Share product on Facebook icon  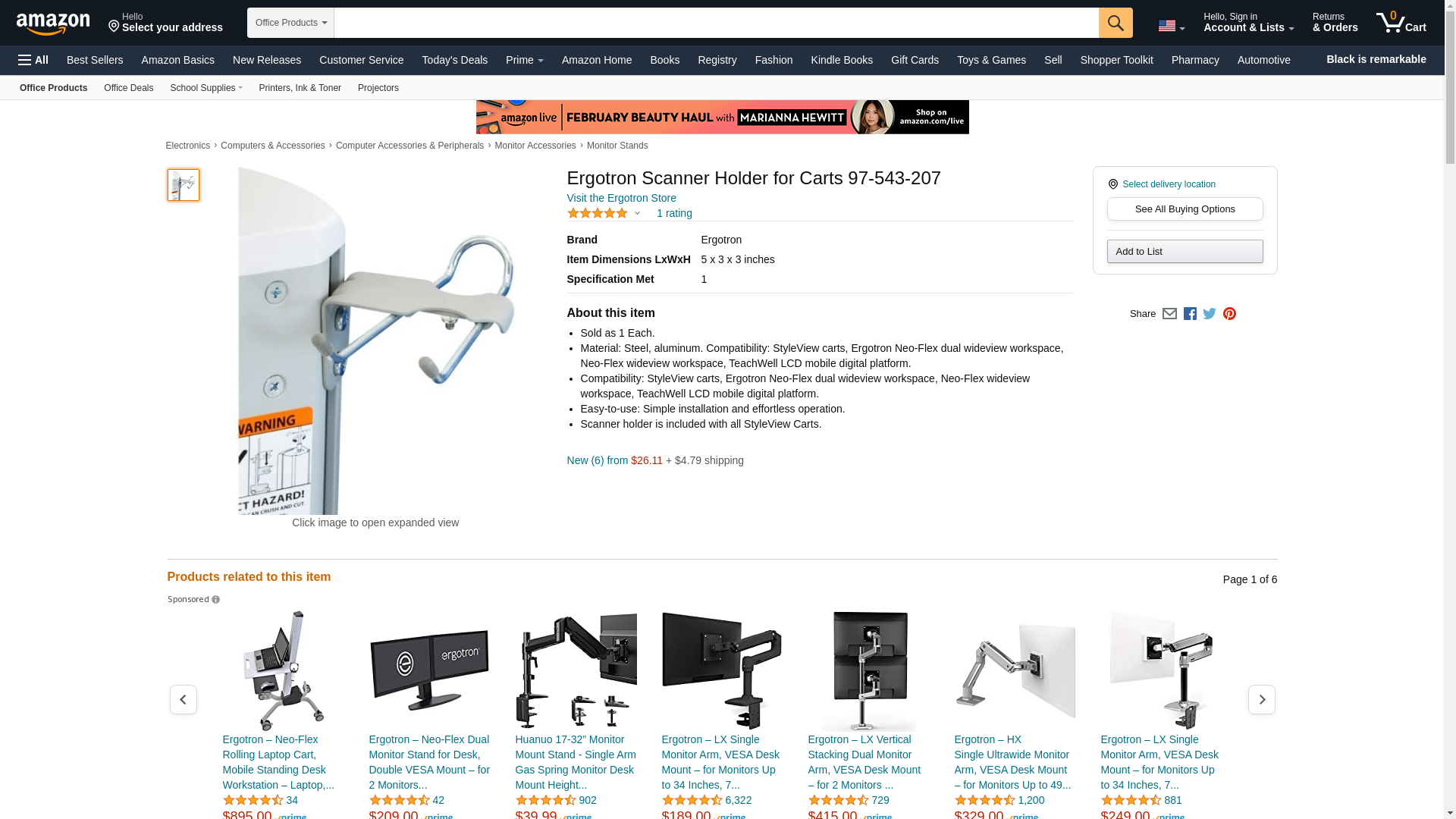(1190, 314)
